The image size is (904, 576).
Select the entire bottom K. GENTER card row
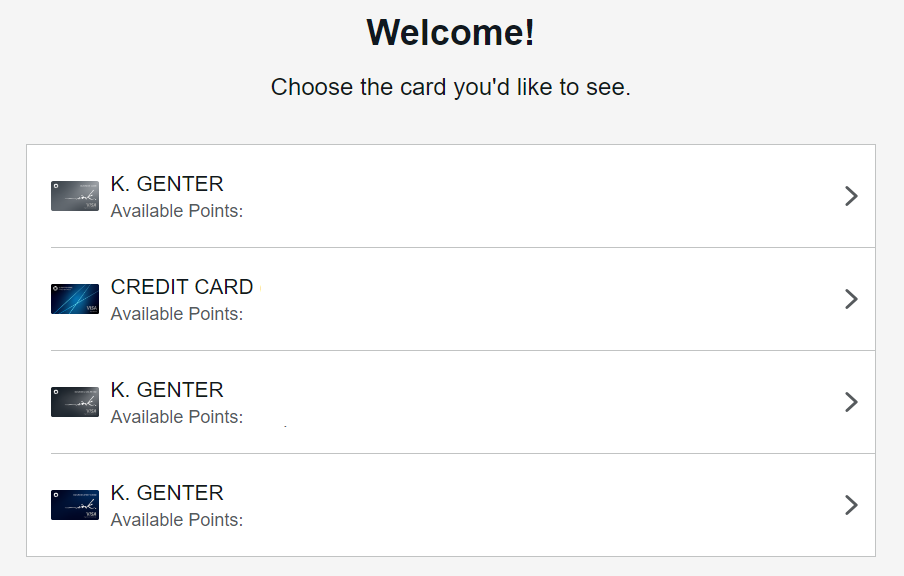click(452, 505)
